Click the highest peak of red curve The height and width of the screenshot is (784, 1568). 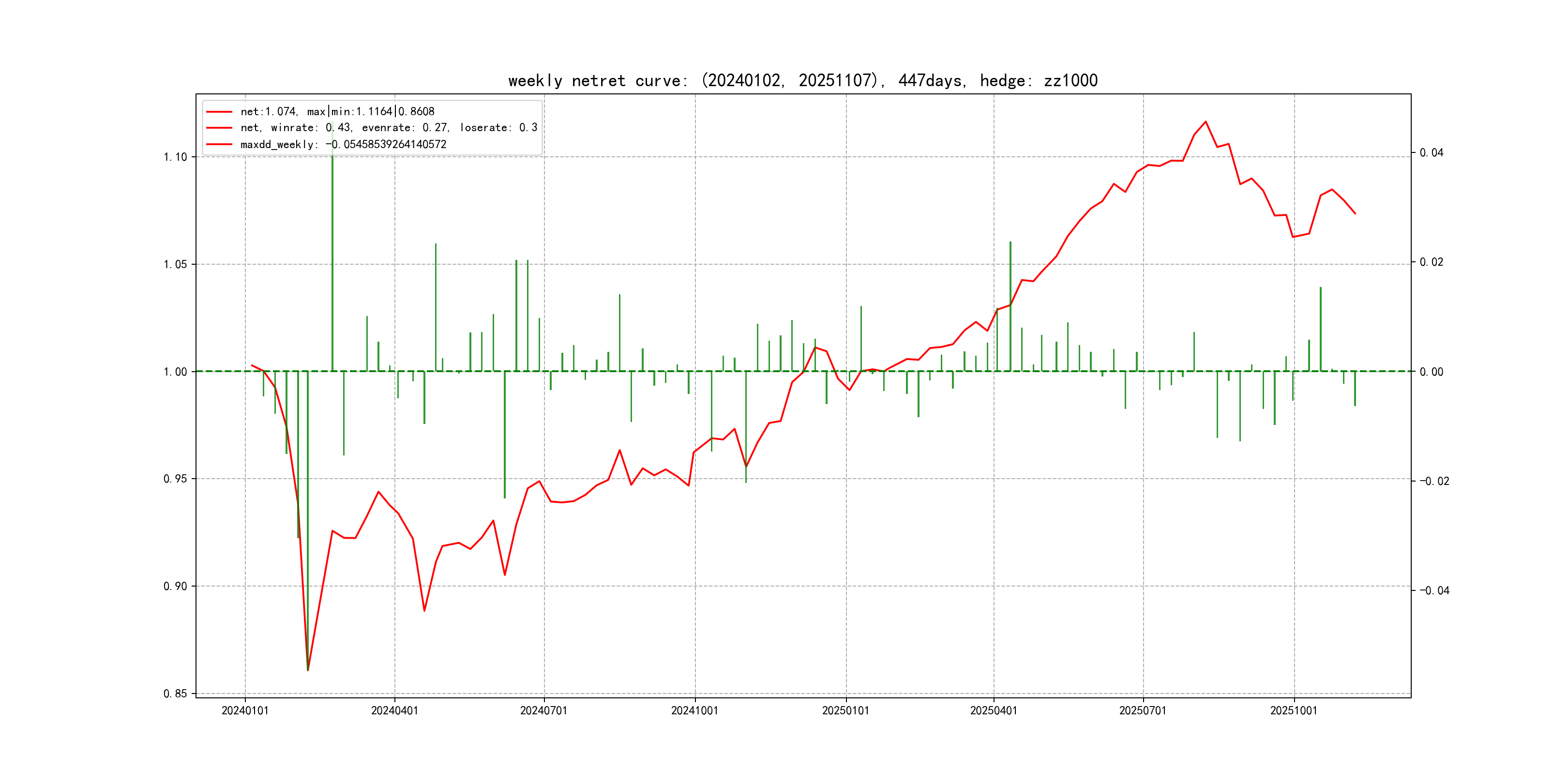[x=1205, y=122]
